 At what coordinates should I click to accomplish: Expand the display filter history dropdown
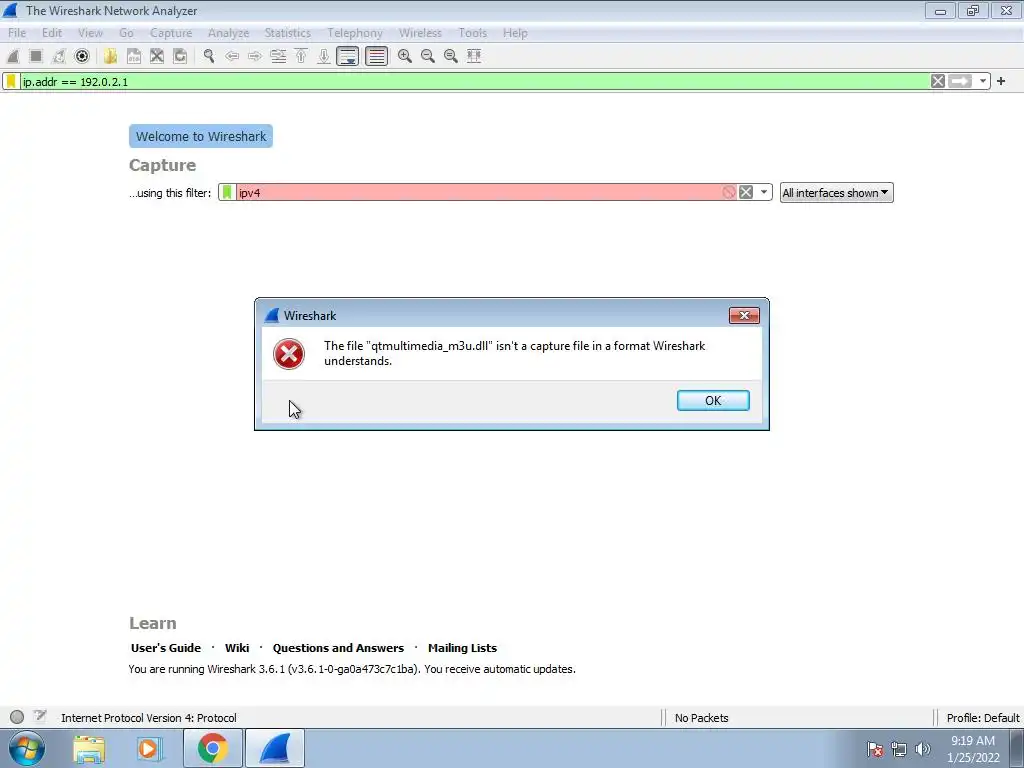point(982,81)
